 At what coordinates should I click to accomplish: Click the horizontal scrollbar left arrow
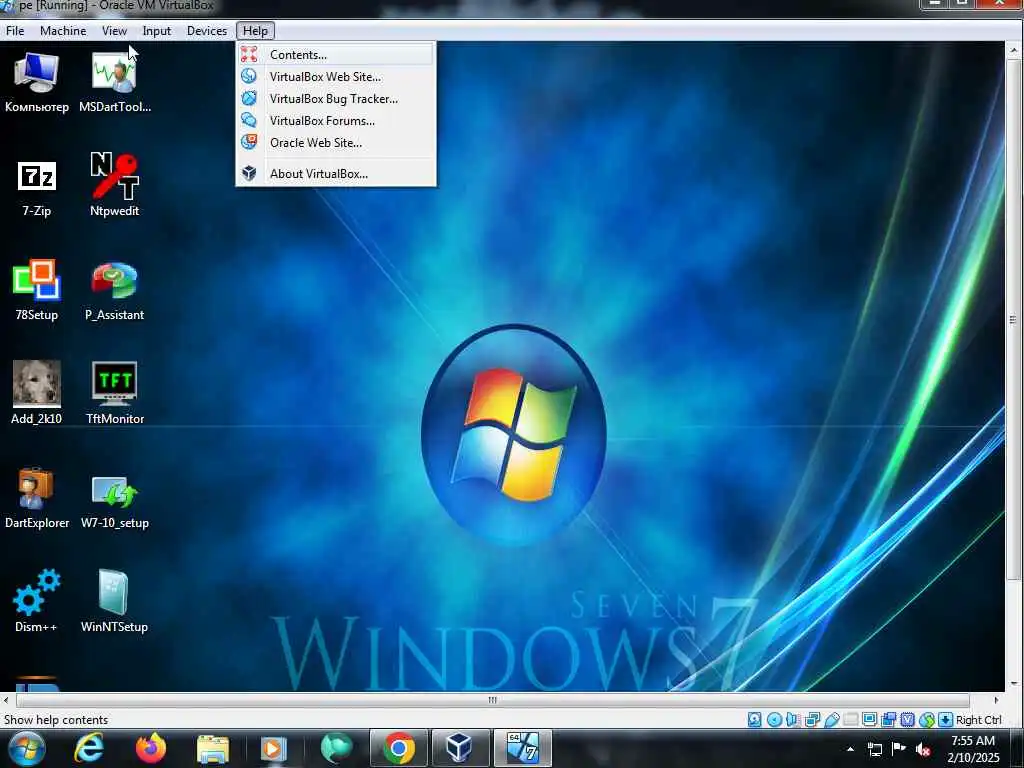(x=6, y=700)
